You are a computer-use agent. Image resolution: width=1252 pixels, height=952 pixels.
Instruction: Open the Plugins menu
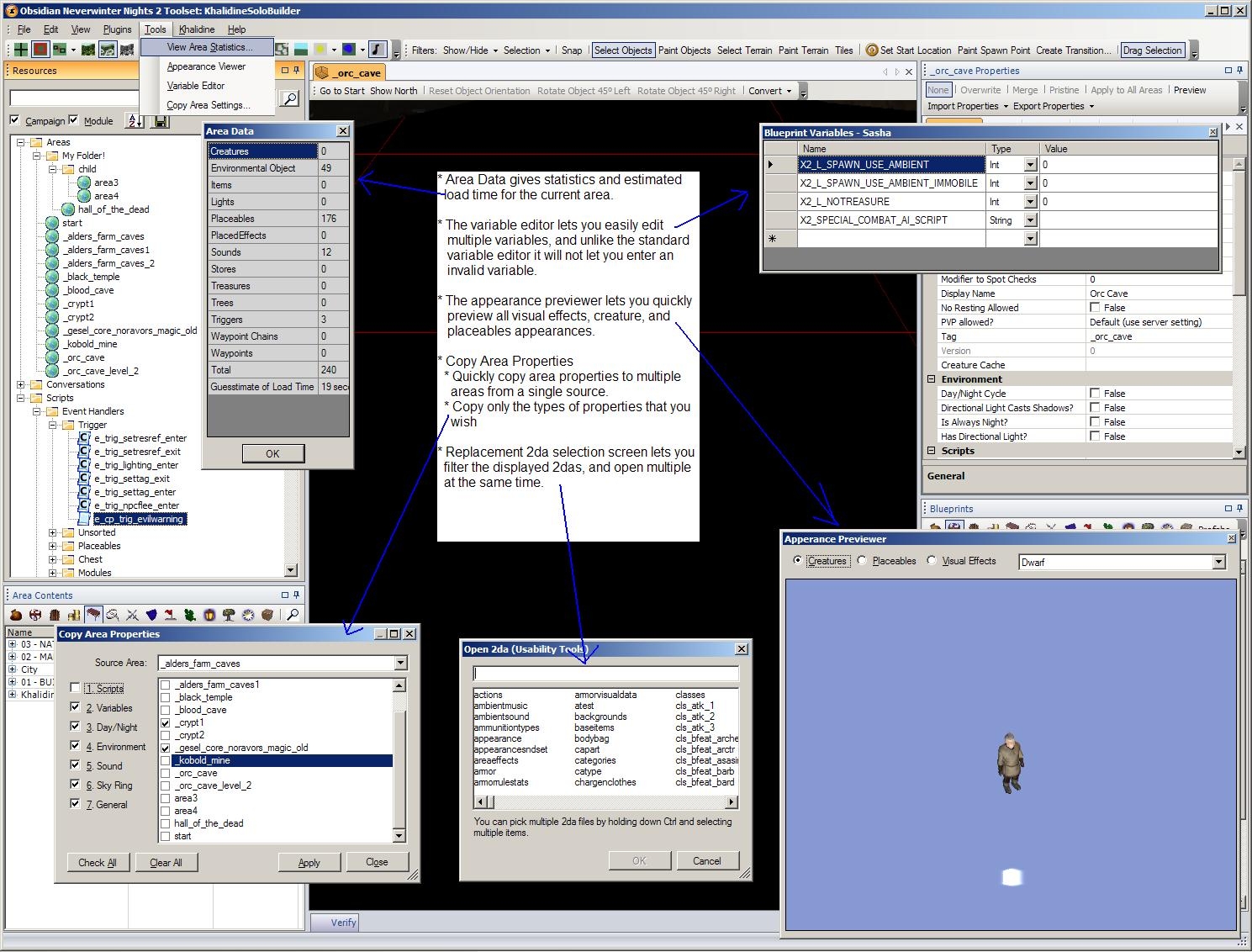point(117,29)
